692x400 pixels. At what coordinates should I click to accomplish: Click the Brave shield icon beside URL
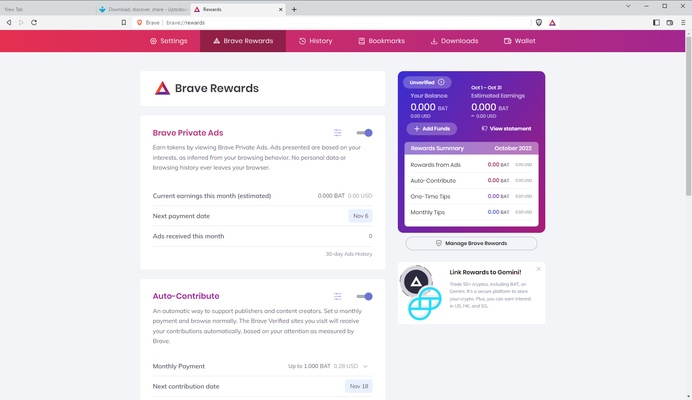(x=139, y=23)
